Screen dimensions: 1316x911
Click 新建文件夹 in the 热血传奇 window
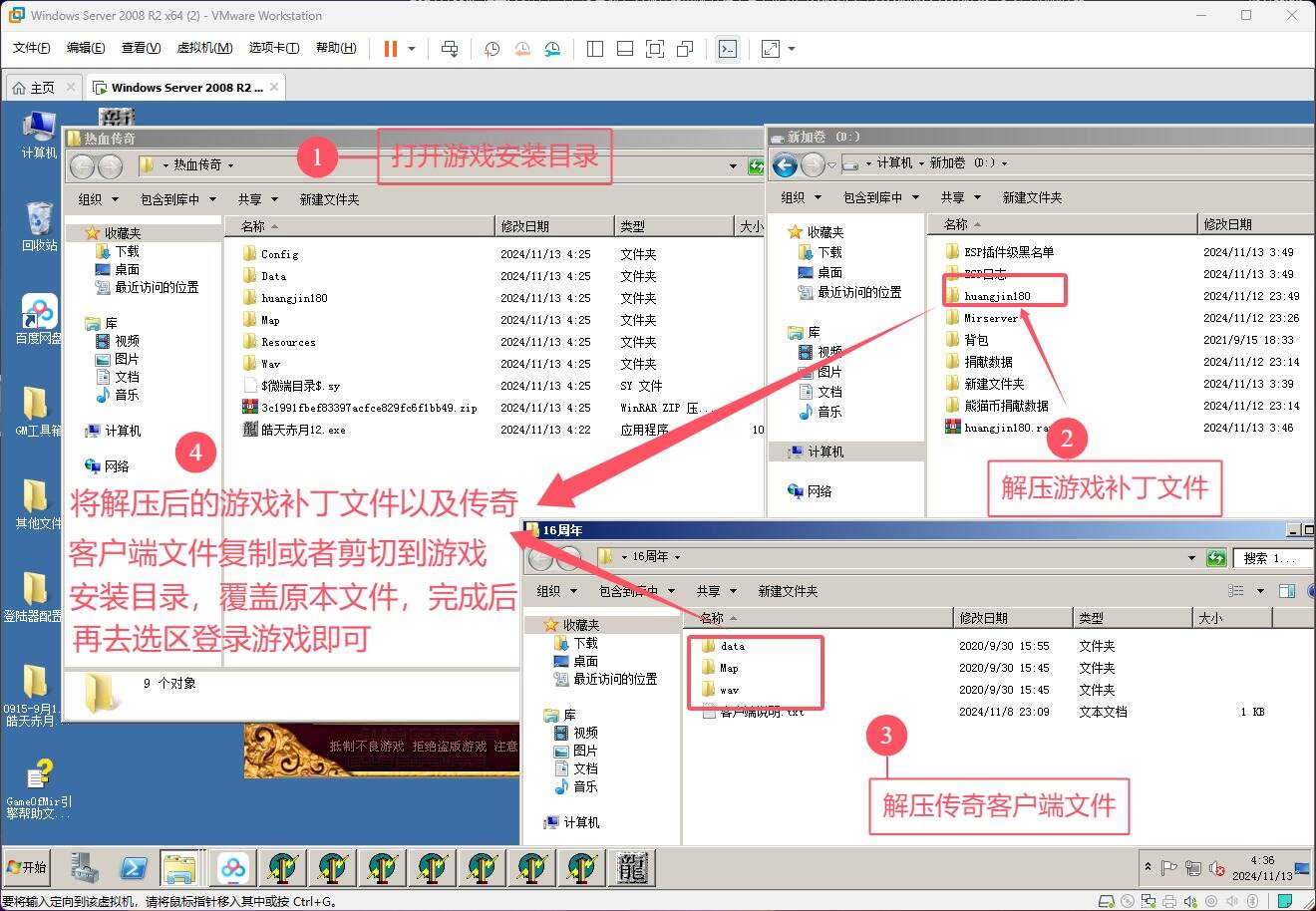click(329, 199)
